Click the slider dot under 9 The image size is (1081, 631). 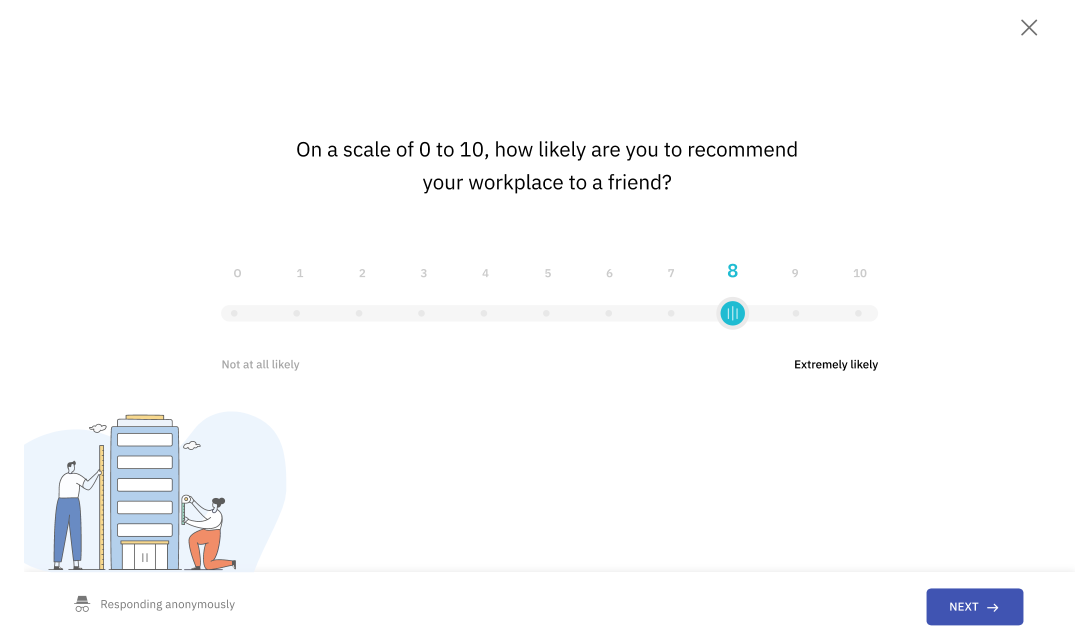point(796,313)
